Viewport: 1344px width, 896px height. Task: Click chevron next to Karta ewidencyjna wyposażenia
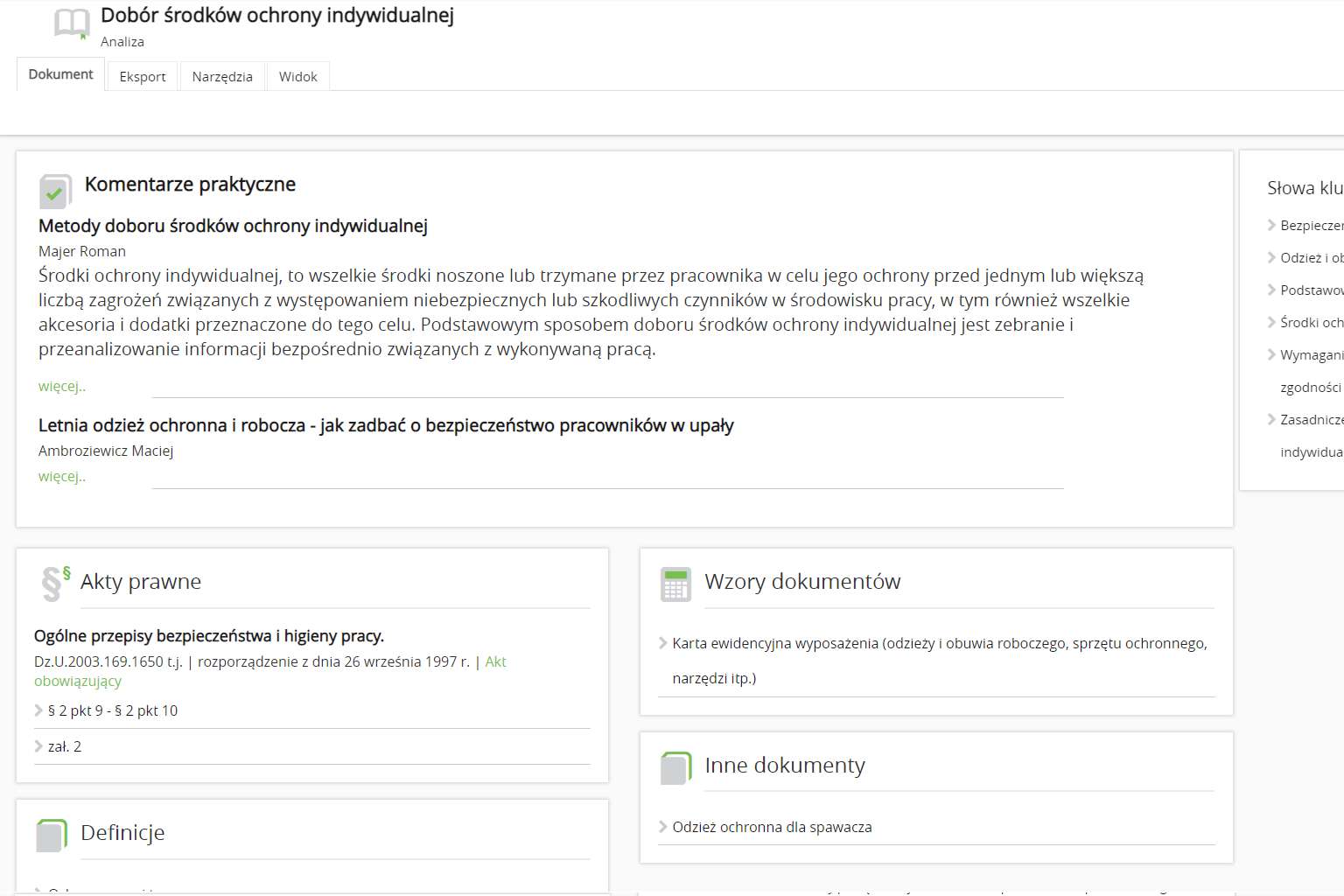(663, 643)
